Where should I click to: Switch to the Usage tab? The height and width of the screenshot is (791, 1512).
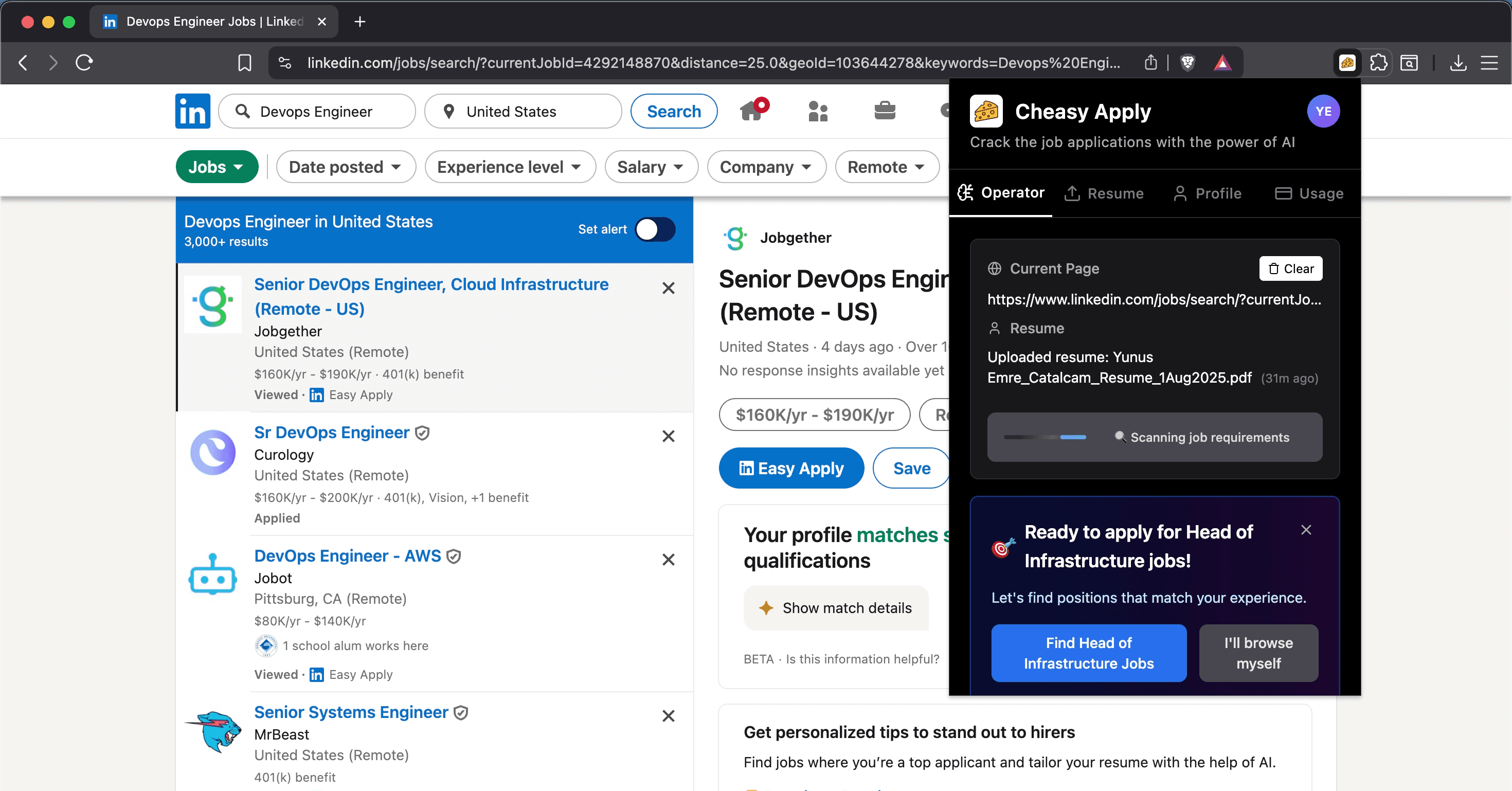1309,193
